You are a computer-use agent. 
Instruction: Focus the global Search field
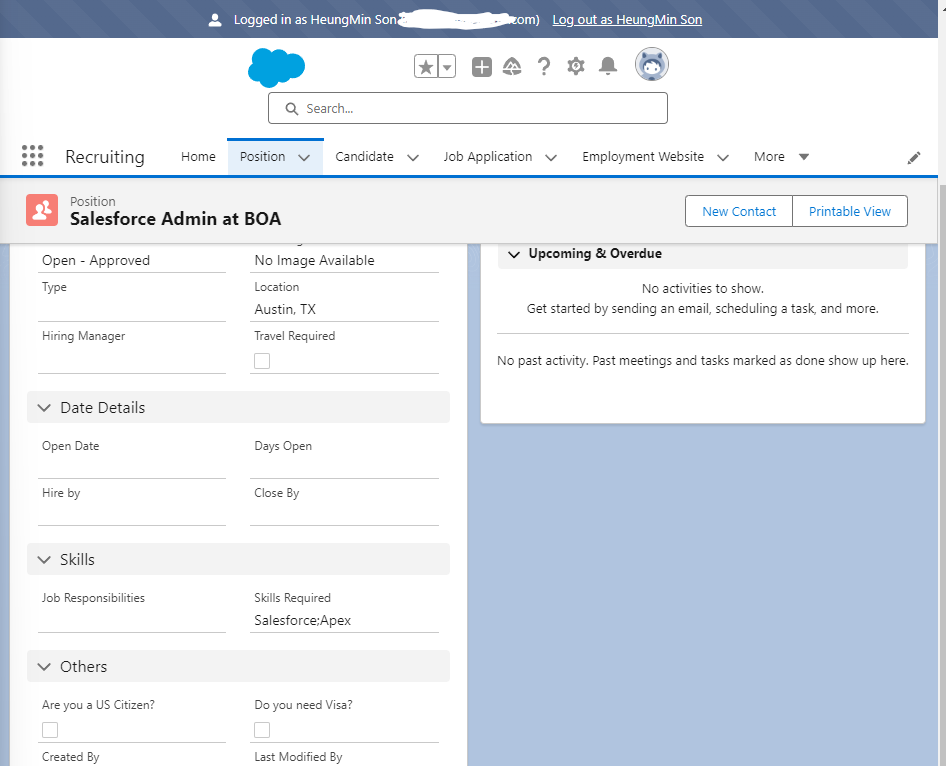tap(468, 108)
